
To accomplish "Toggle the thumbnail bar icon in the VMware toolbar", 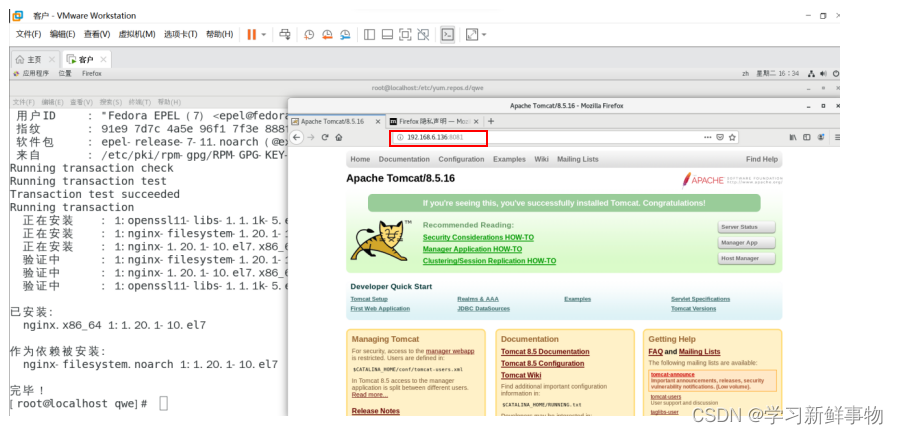I will pos(387,35).
